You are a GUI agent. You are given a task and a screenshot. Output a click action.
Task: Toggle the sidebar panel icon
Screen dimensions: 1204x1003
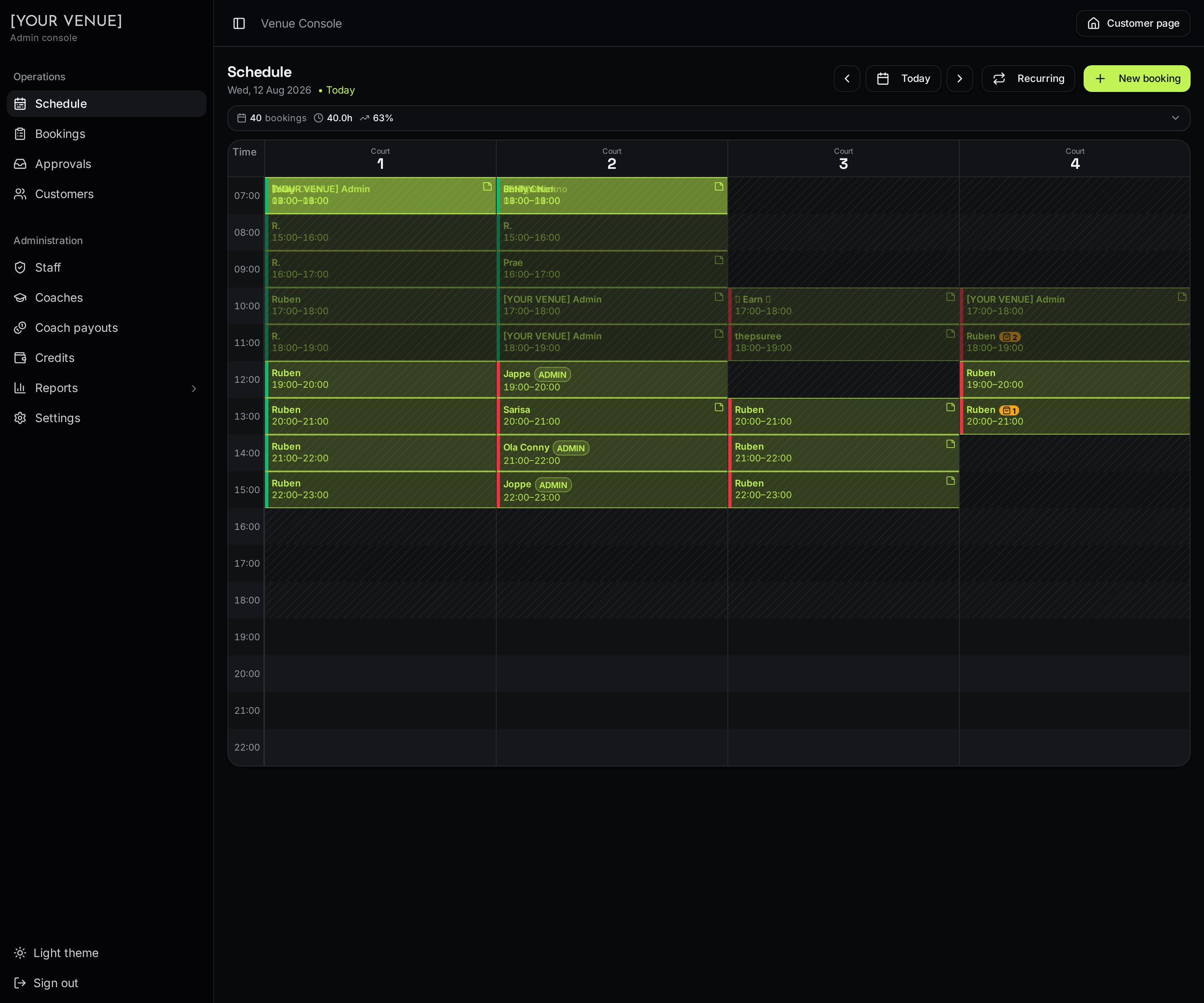[239, 23]
